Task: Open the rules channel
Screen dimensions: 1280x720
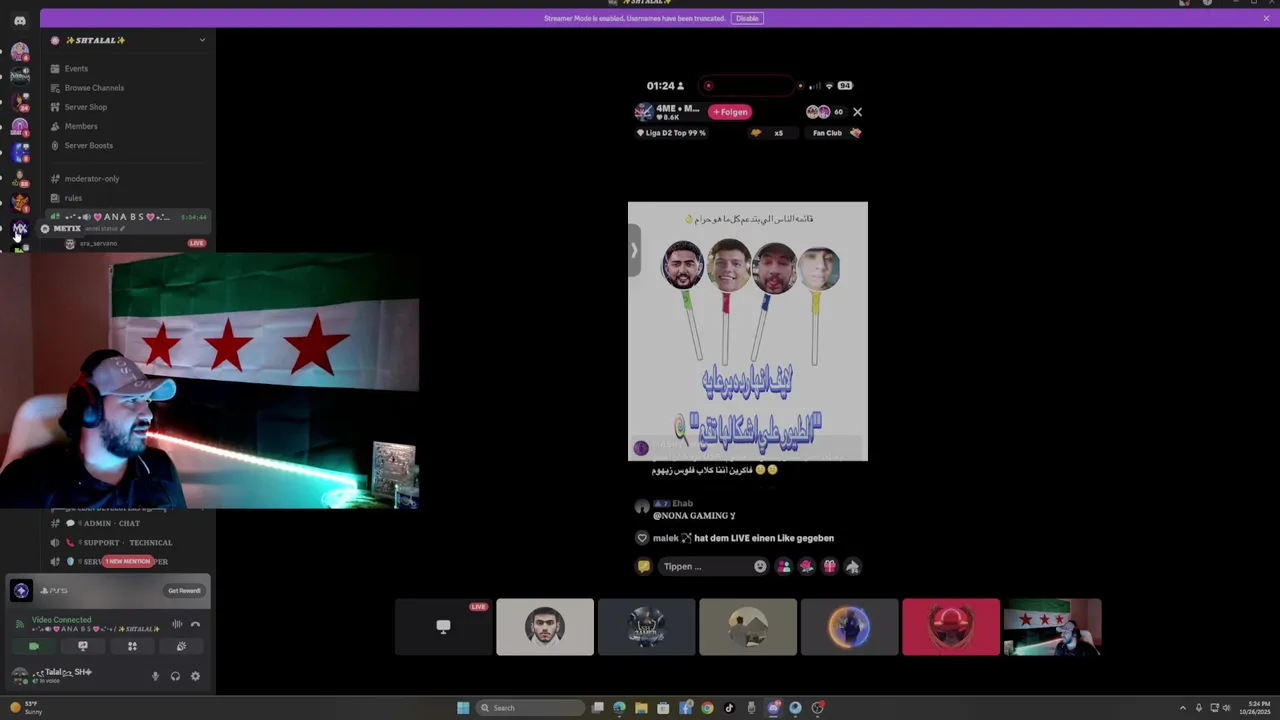Action: 128,198
